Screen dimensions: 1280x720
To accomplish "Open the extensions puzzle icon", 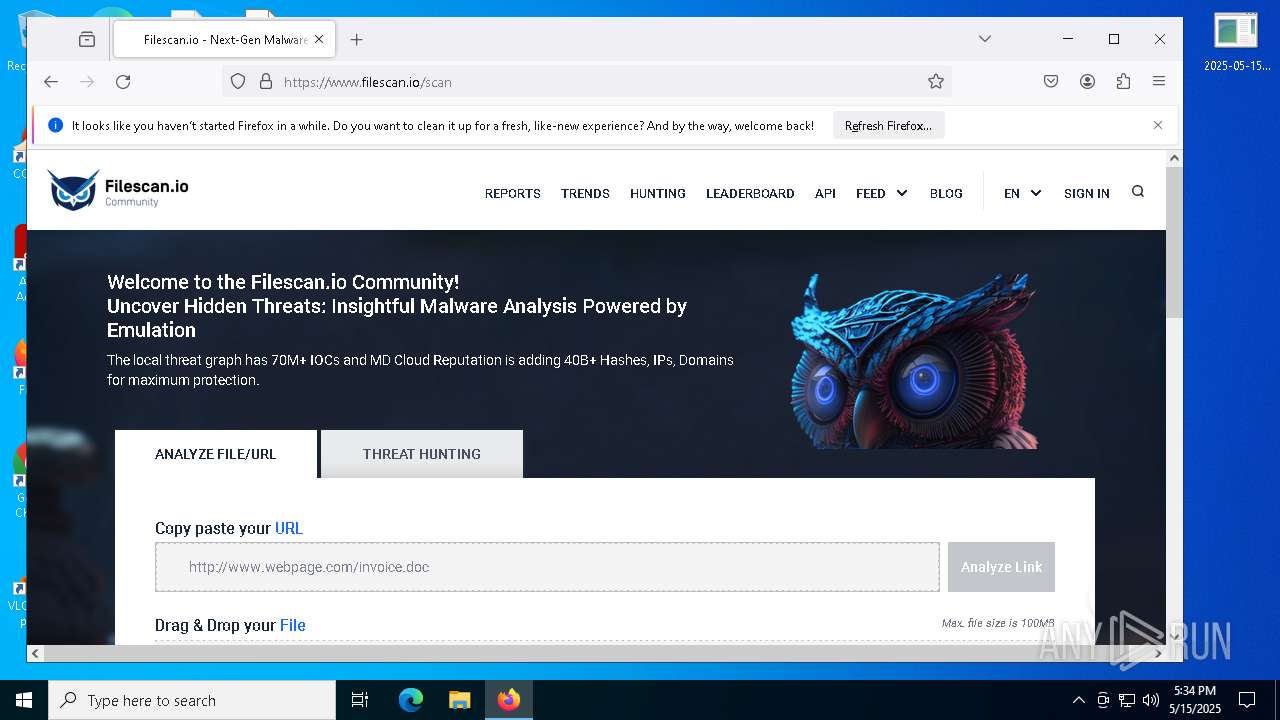I will tap(1123, 82).
